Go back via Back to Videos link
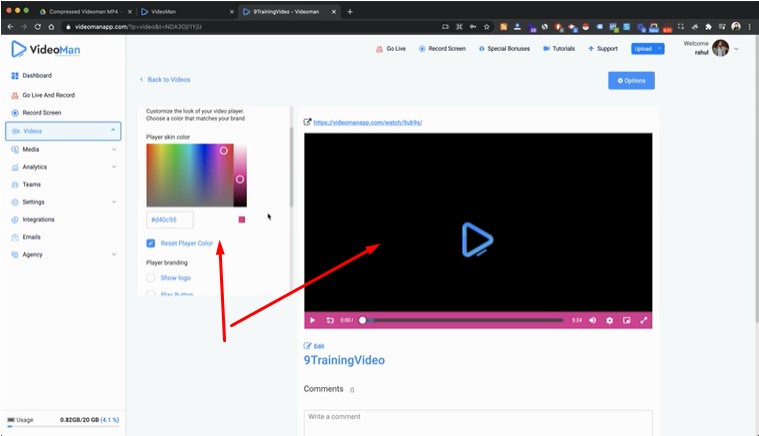The width and height of the screenshot is (759, 436). coord(165,79)
